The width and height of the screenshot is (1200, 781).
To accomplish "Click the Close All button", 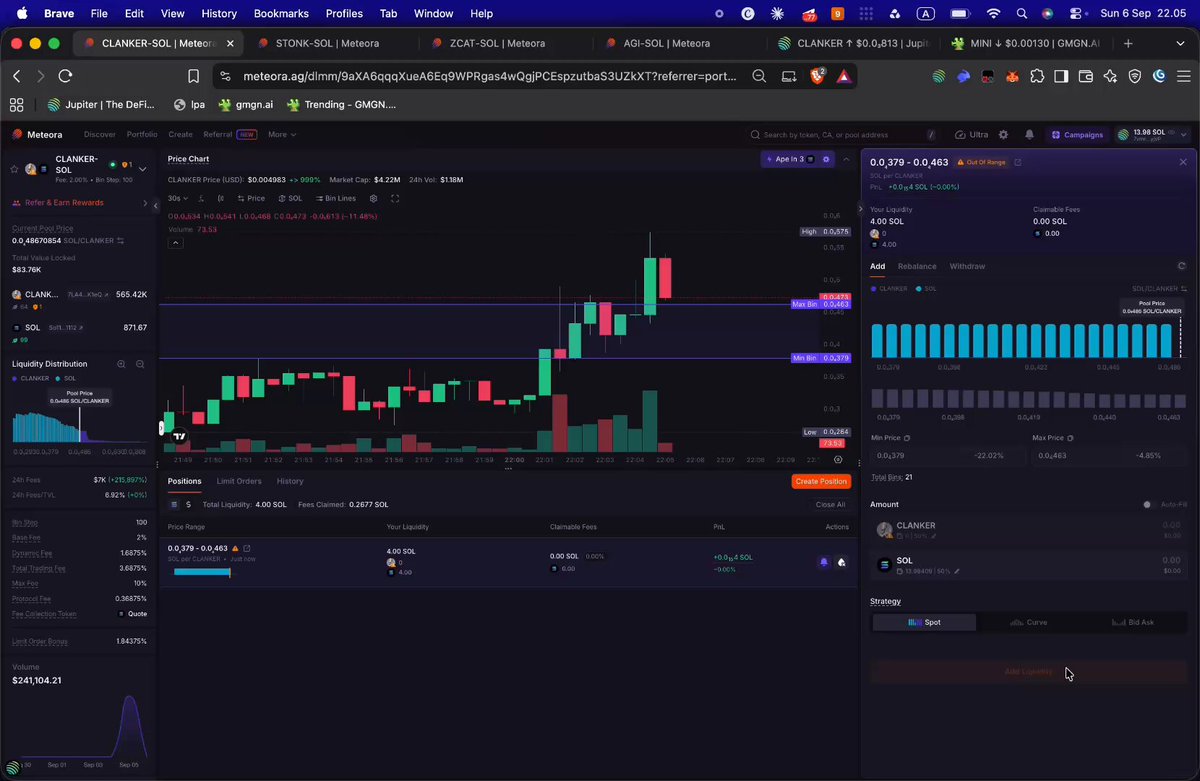I will click(x=830, y=504).
